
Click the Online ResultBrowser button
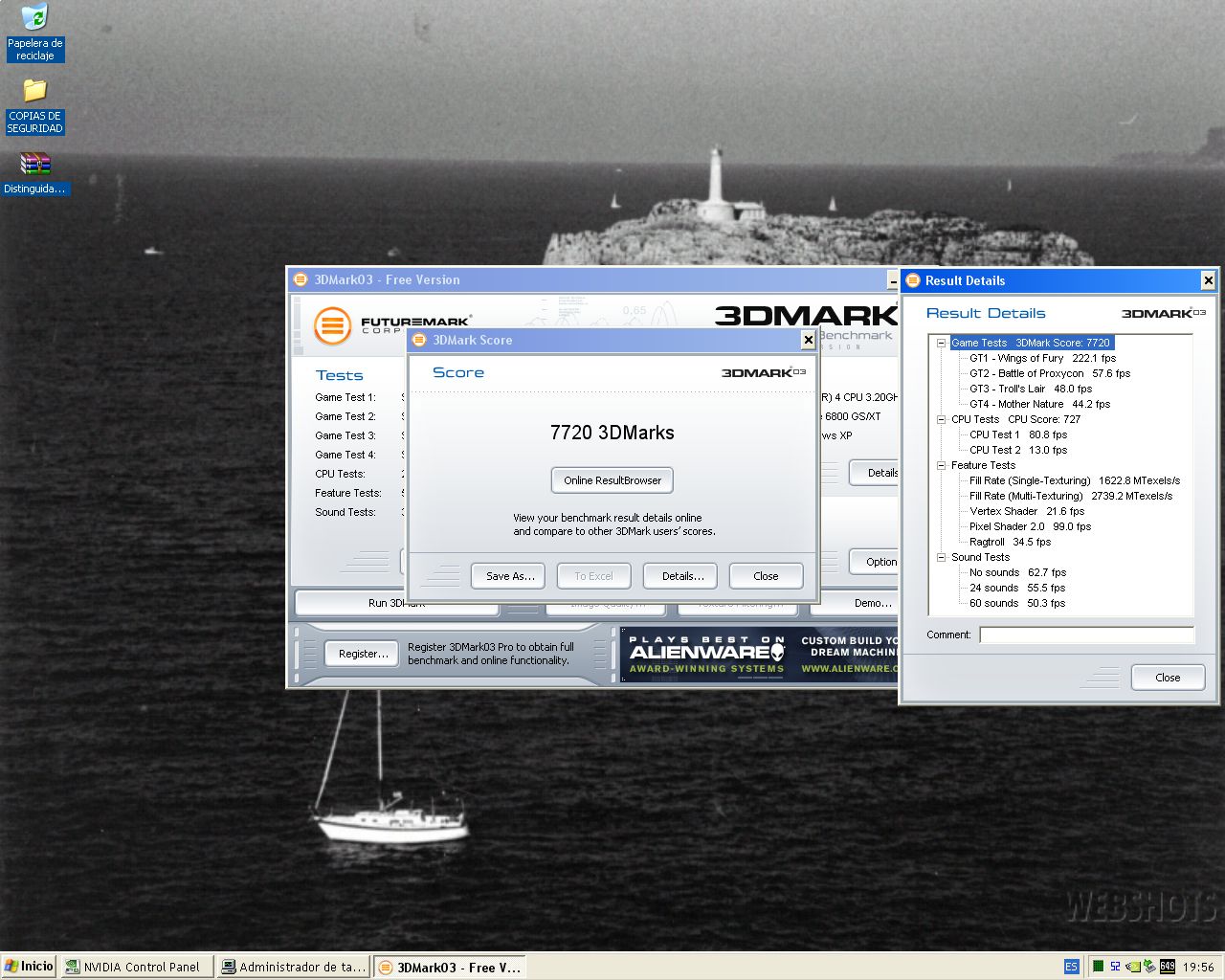click(x=612, y=480)
